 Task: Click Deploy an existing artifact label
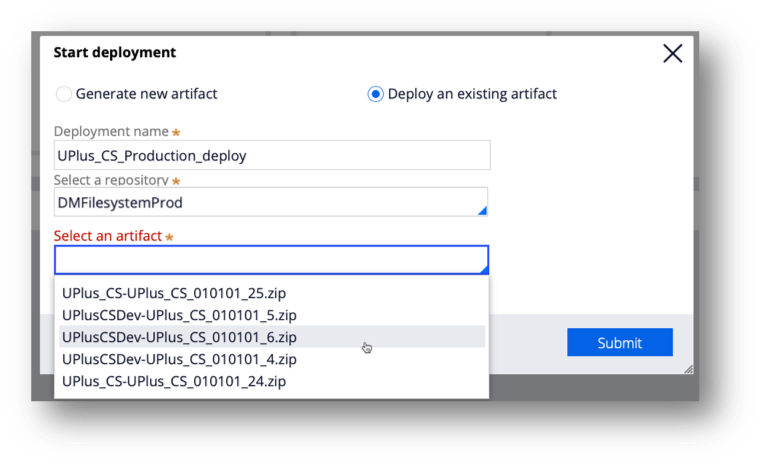[472, 94]
